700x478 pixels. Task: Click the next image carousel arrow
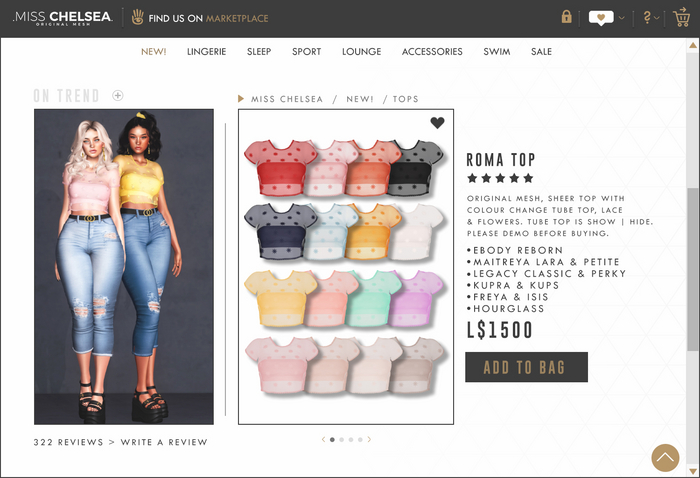369,439
